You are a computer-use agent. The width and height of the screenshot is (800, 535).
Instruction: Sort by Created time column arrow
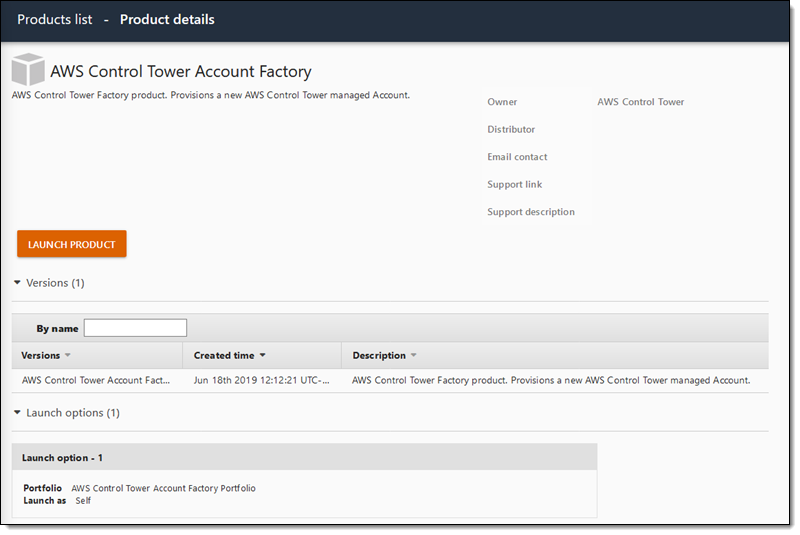click(262, 356)
